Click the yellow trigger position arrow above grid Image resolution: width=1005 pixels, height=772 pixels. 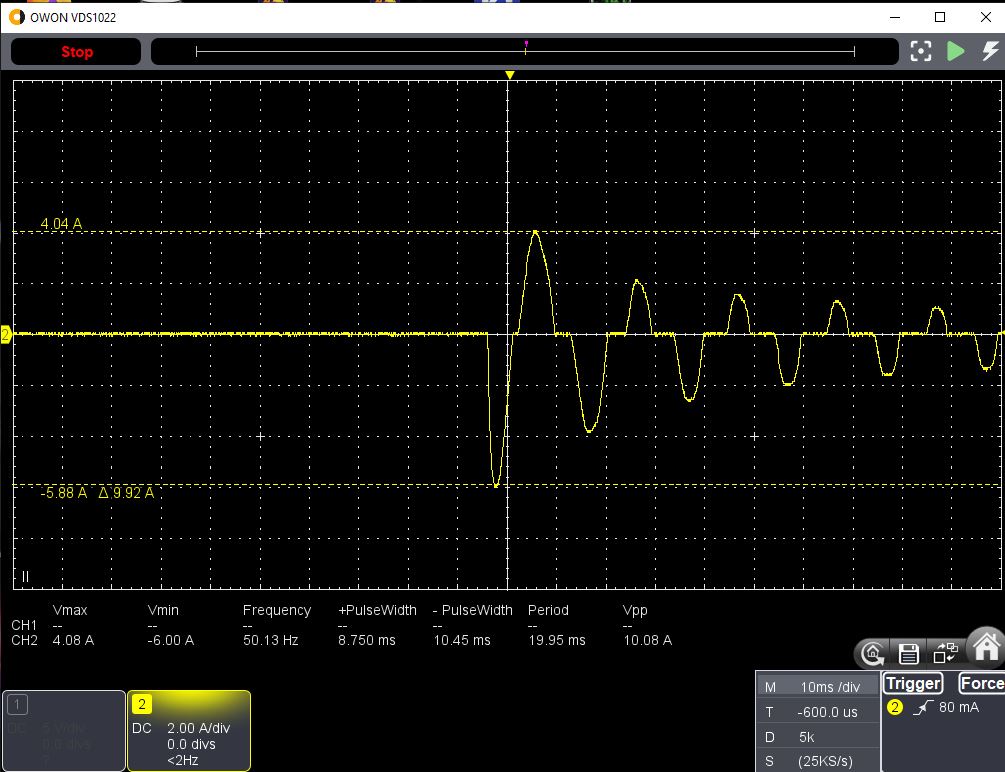(510, 75)
